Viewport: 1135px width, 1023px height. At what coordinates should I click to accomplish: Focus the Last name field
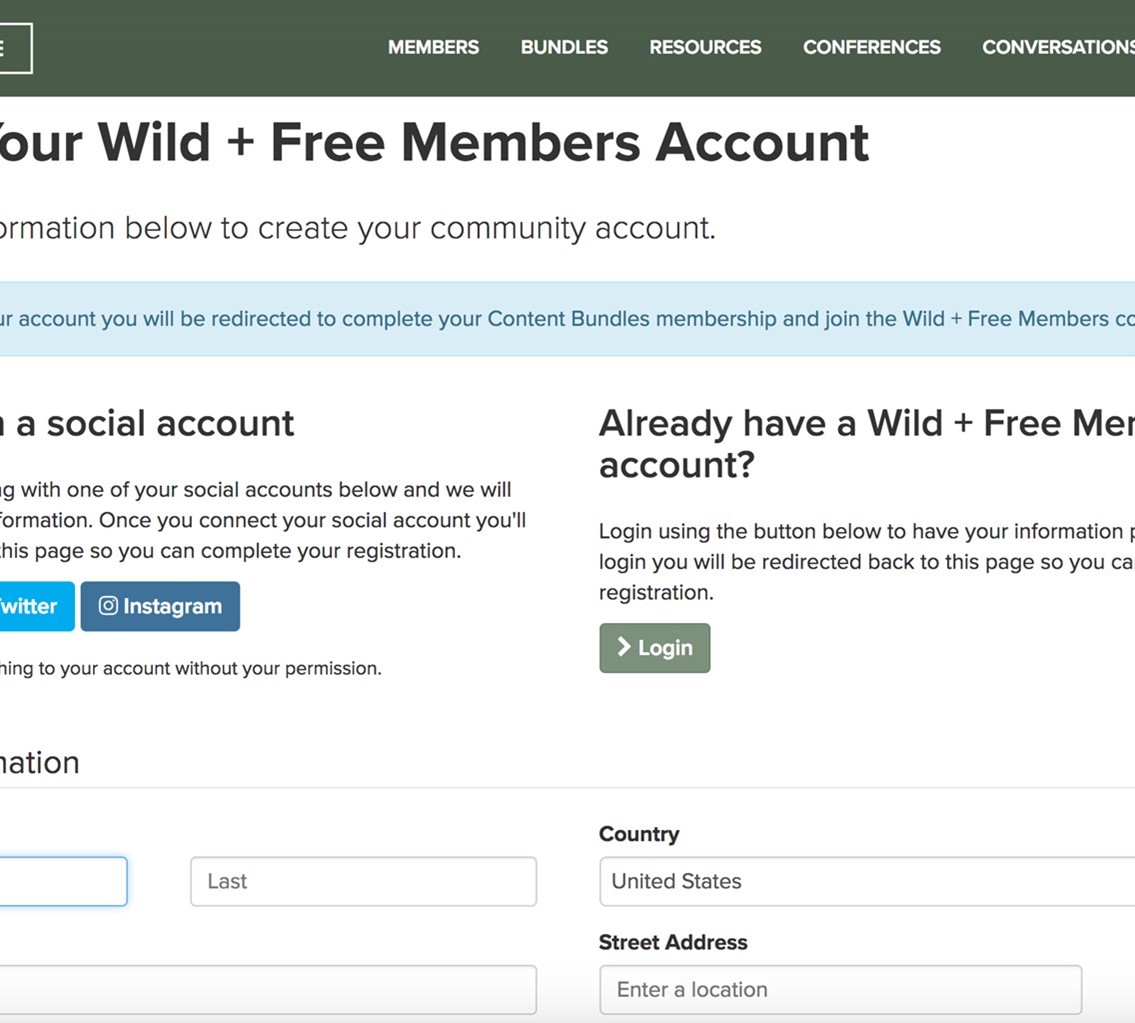coord(363,881)
